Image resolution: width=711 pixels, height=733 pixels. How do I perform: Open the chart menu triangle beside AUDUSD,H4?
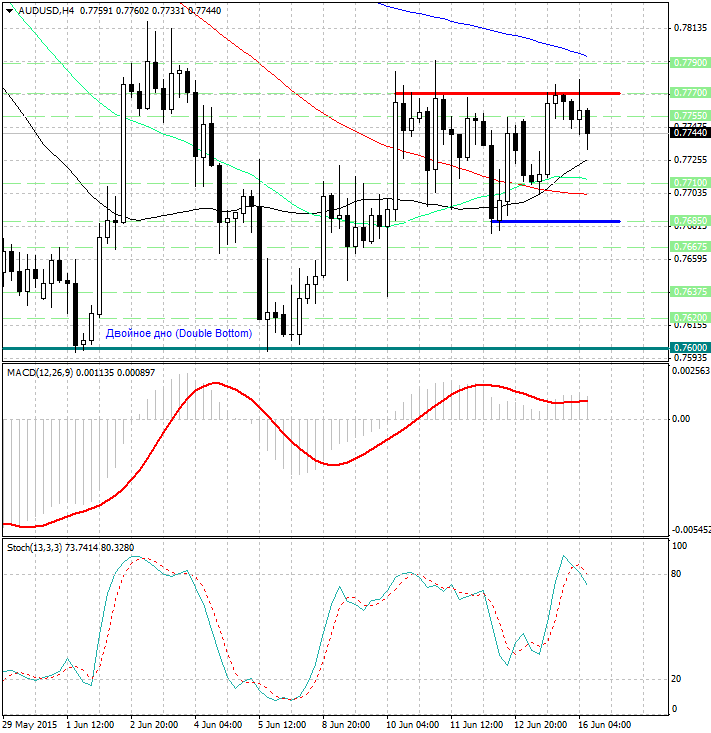9,10
